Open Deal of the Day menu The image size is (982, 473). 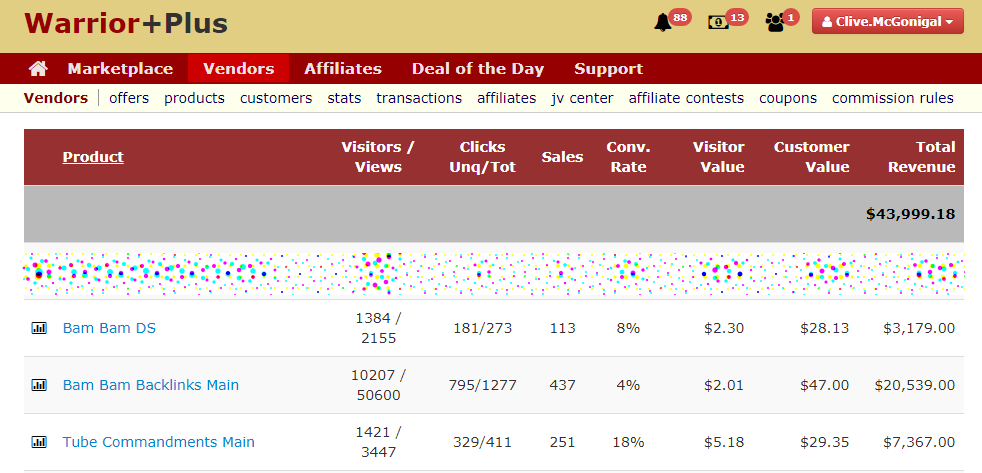coord(478,68)
